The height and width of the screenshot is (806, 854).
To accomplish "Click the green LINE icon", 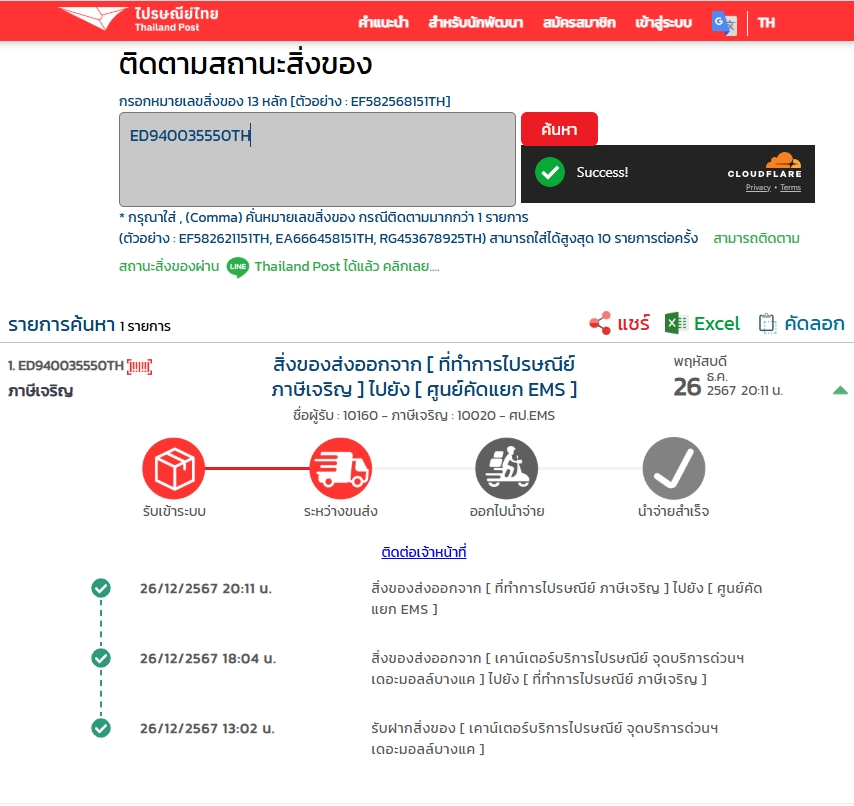I will (x=237, y=267).
